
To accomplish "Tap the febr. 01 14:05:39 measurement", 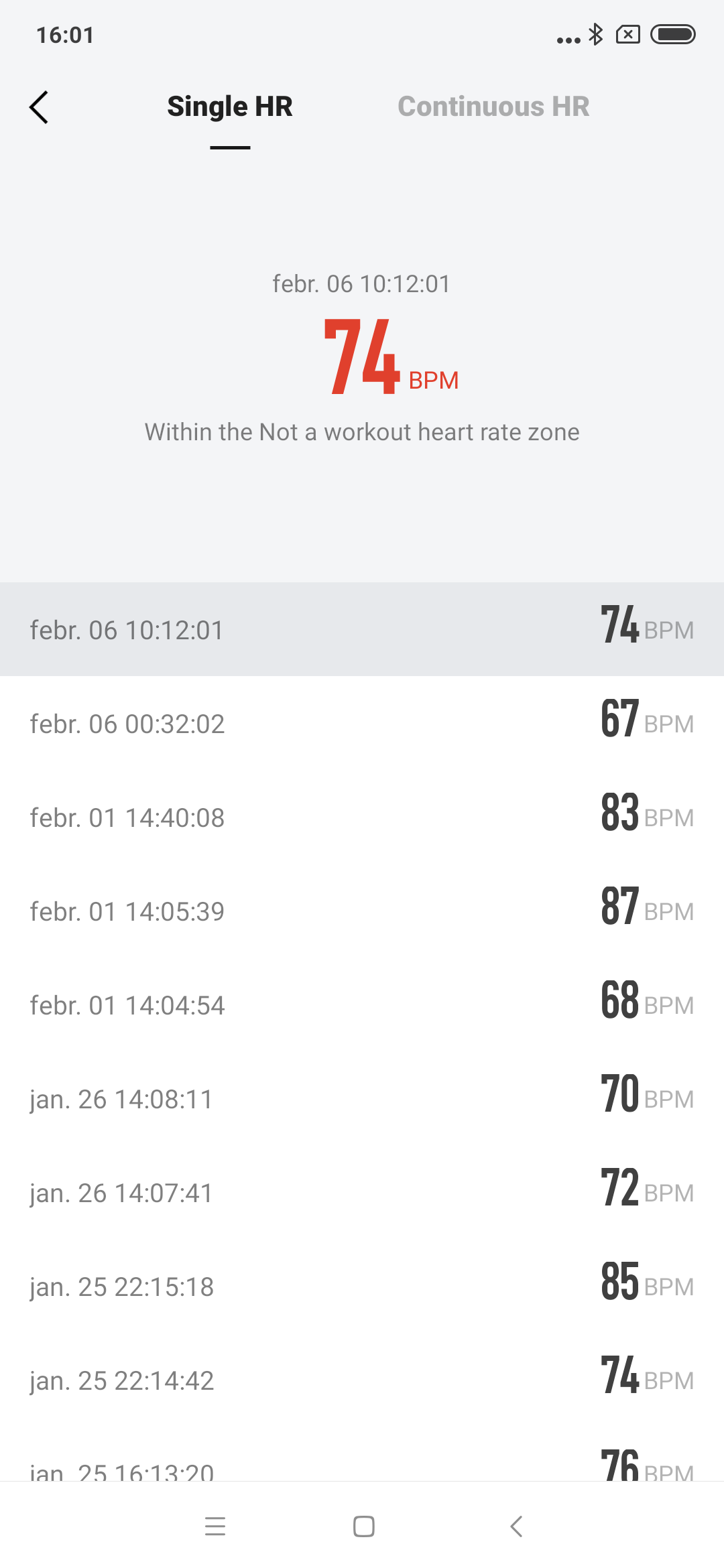I will [x=362, y=911].
